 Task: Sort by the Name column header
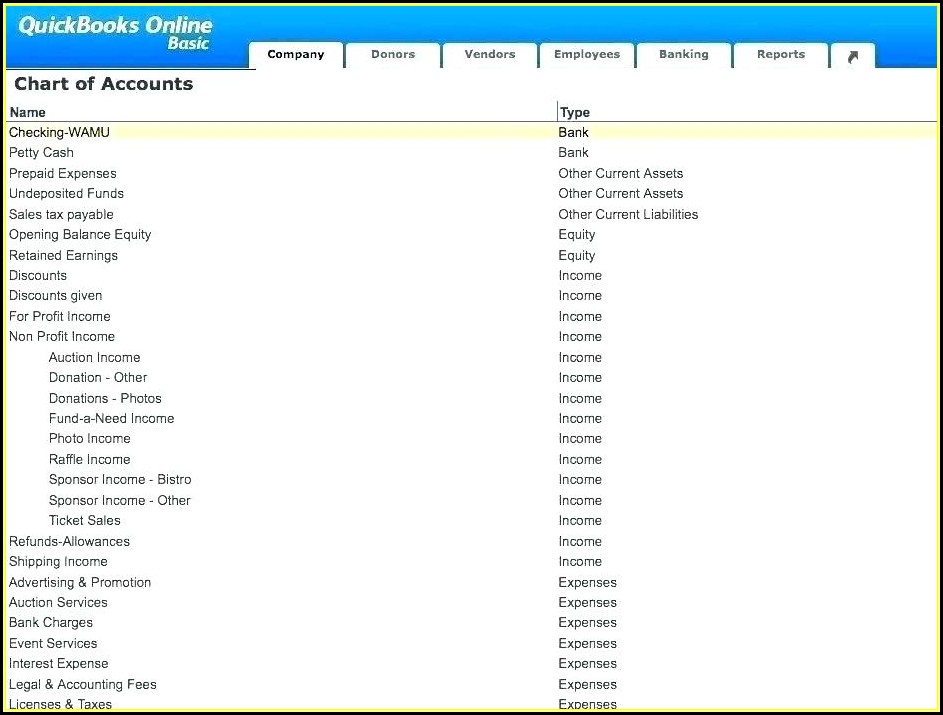[x=28, y=112]
